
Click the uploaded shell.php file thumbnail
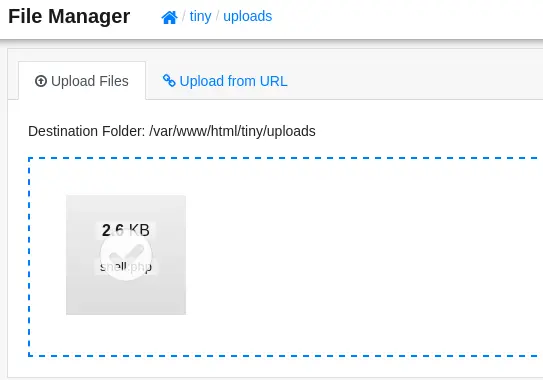[x=126, y=255]
